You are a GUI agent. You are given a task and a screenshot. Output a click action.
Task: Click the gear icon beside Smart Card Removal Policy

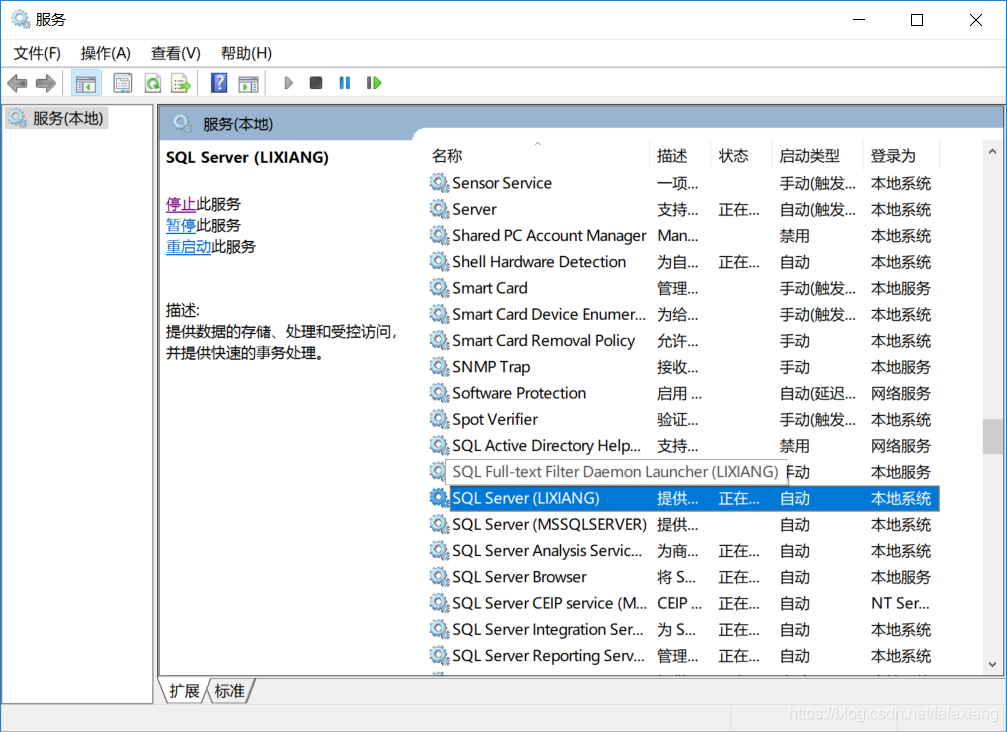(439, 340)
